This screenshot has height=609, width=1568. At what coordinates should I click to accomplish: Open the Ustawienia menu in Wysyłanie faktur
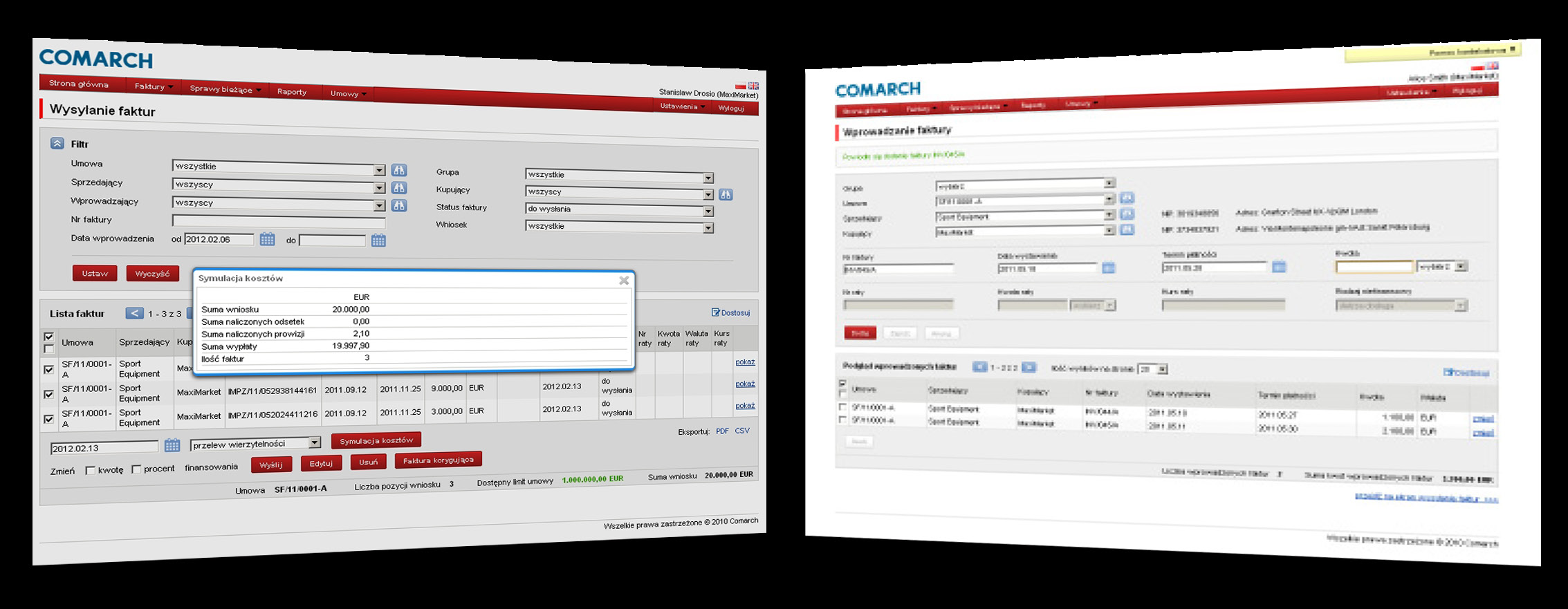[x=682, y=106]
